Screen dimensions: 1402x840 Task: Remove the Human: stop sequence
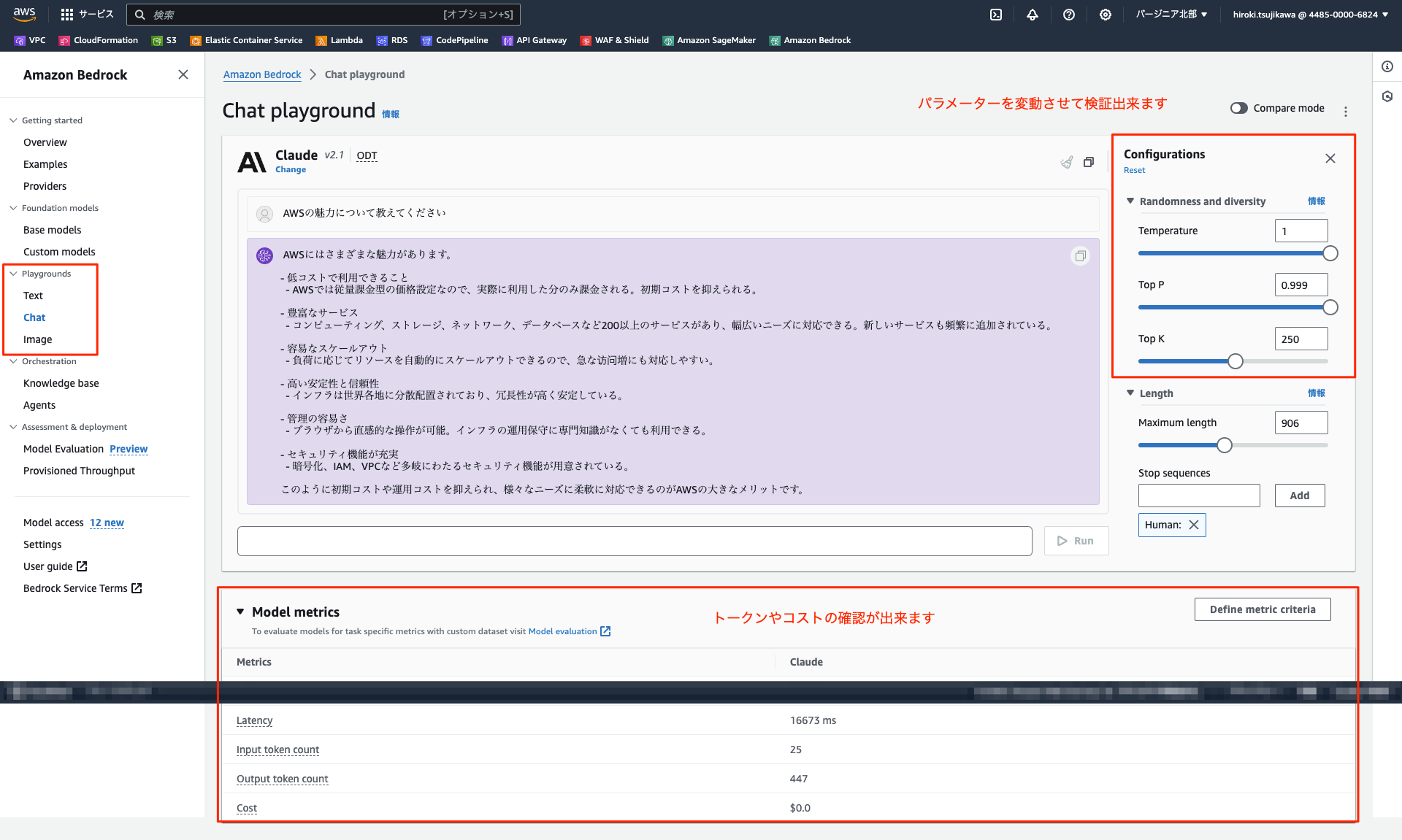click(1194, 525)
